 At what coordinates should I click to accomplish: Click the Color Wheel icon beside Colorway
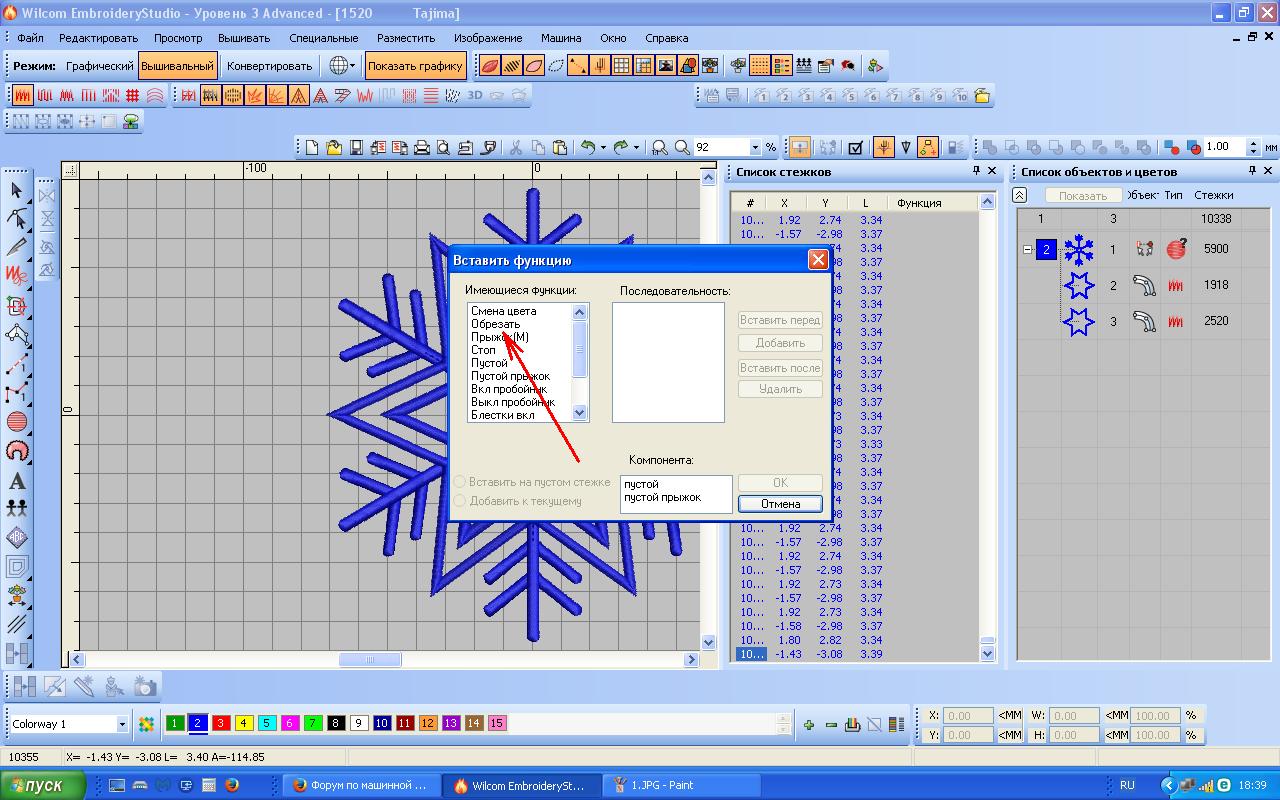click(x=147, y=724)
